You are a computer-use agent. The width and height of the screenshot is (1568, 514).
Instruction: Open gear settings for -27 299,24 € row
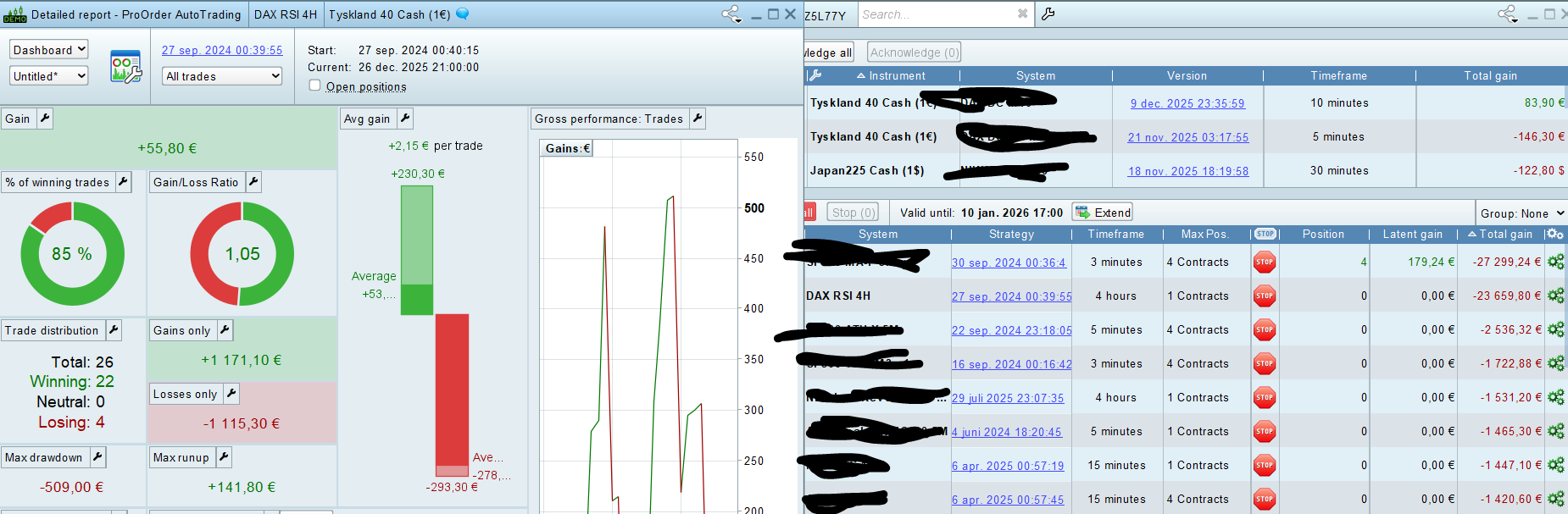coord(1555,262)
